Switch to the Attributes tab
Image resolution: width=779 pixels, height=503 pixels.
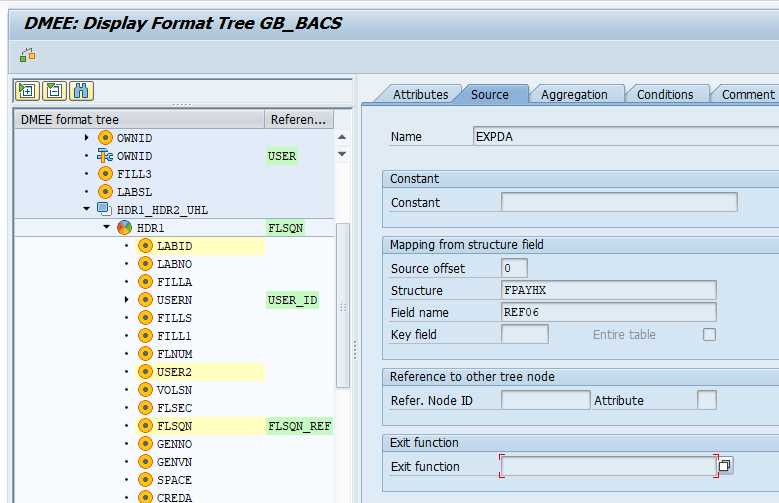(420, 94)
